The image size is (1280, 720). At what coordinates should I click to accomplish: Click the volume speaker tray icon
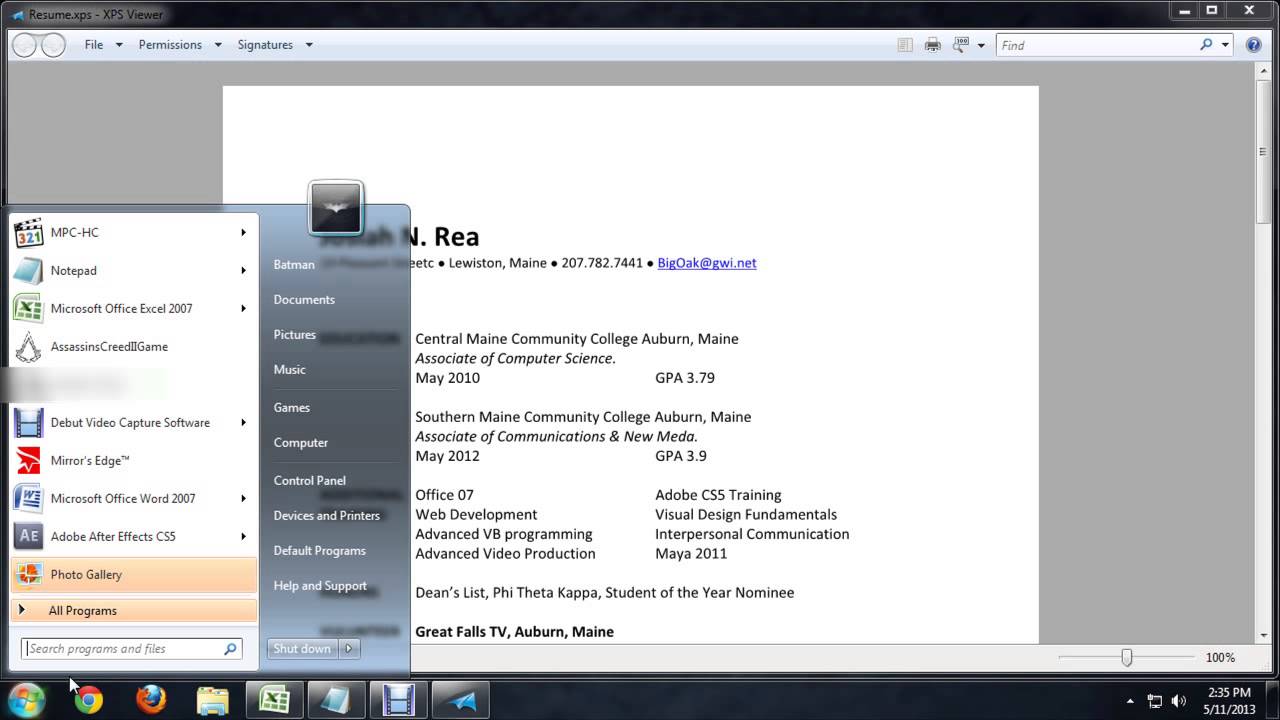(1178, 701)
